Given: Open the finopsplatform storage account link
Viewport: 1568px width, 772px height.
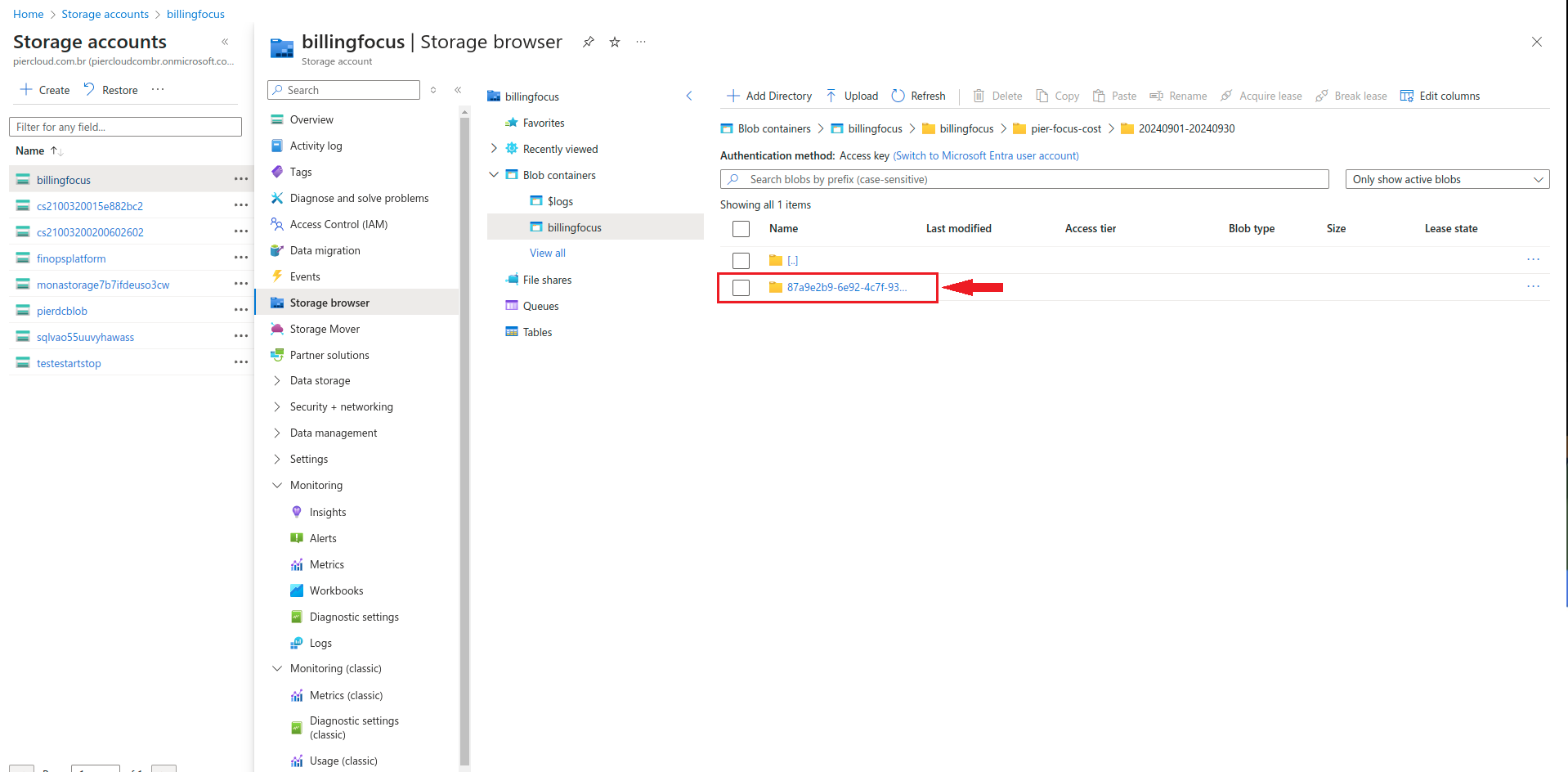Looking at the screenshot, I should (x=71, y=258).
